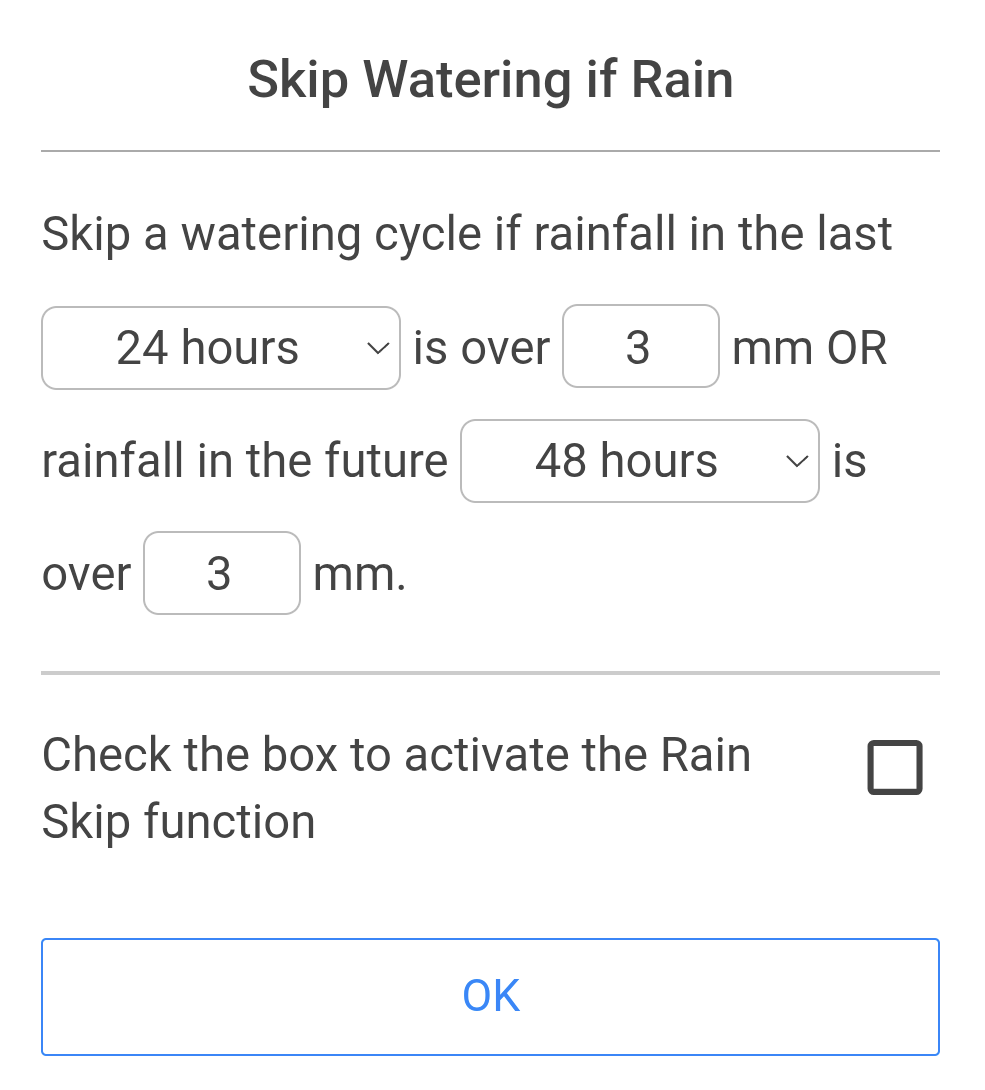Image resolution: width=985 pixels, height=1090 pixels.
Task: Click the divider line under the title
Action: point(490,151)
